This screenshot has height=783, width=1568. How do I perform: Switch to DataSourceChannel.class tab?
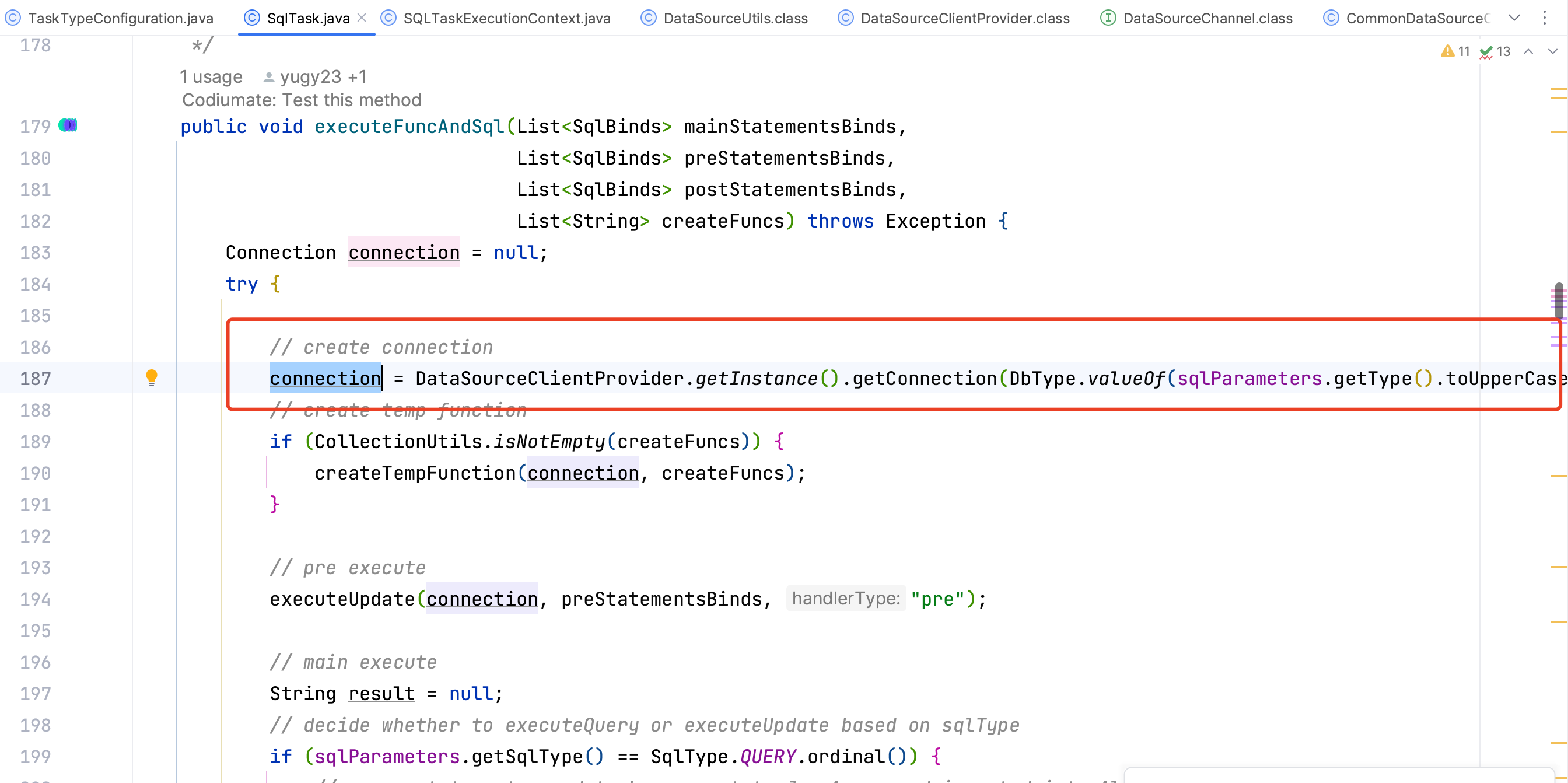click(1196, 18)
